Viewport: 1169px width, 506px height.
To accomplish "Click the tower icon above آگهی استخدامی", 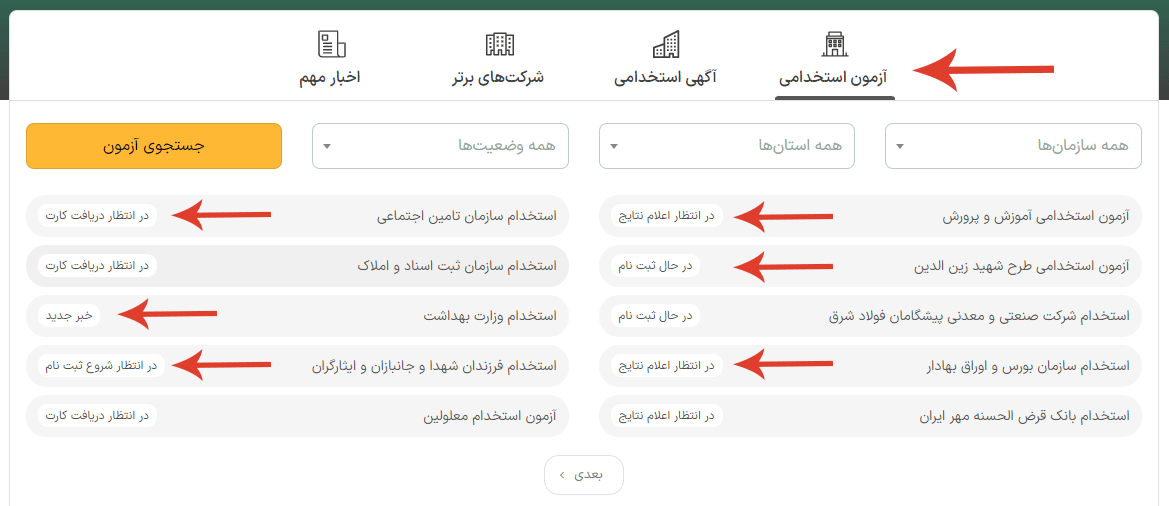I will [666, 45].
